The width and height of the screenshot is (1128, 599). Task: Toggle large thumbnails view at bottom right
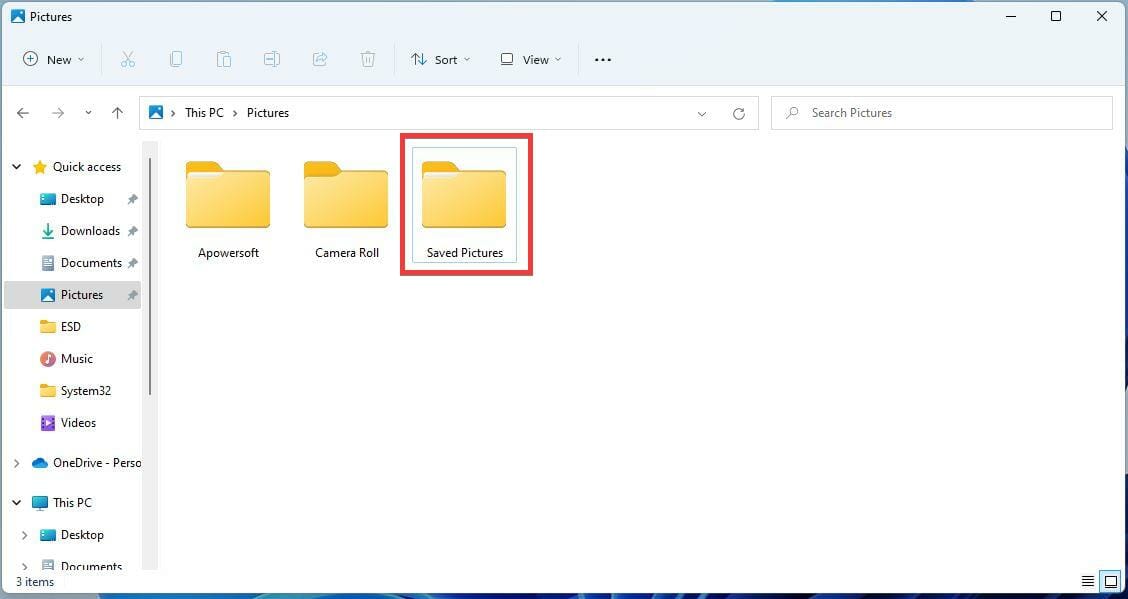[x=1110, y=581]
